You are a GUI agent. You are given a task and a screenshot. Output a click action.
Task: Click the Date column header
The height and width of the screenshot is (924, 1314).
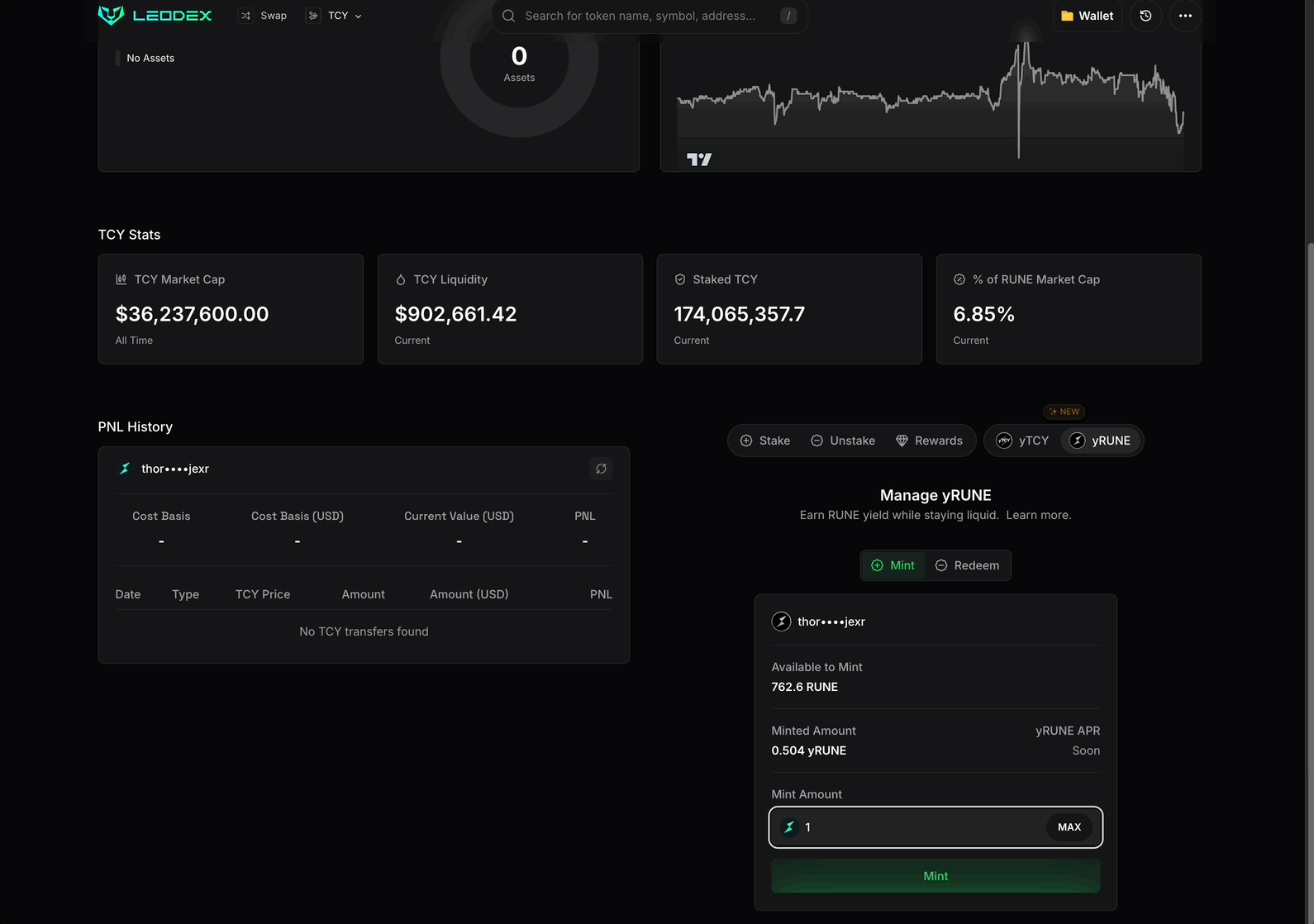[128, 594]
